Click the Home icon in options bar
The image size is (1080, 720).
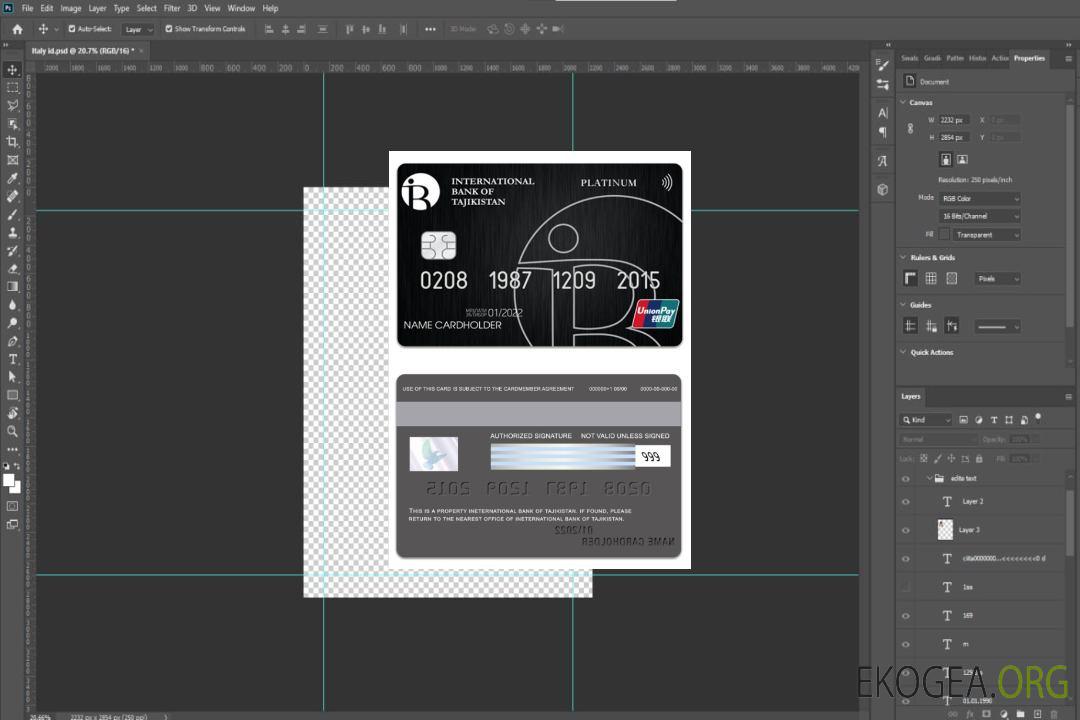point(17,29)
